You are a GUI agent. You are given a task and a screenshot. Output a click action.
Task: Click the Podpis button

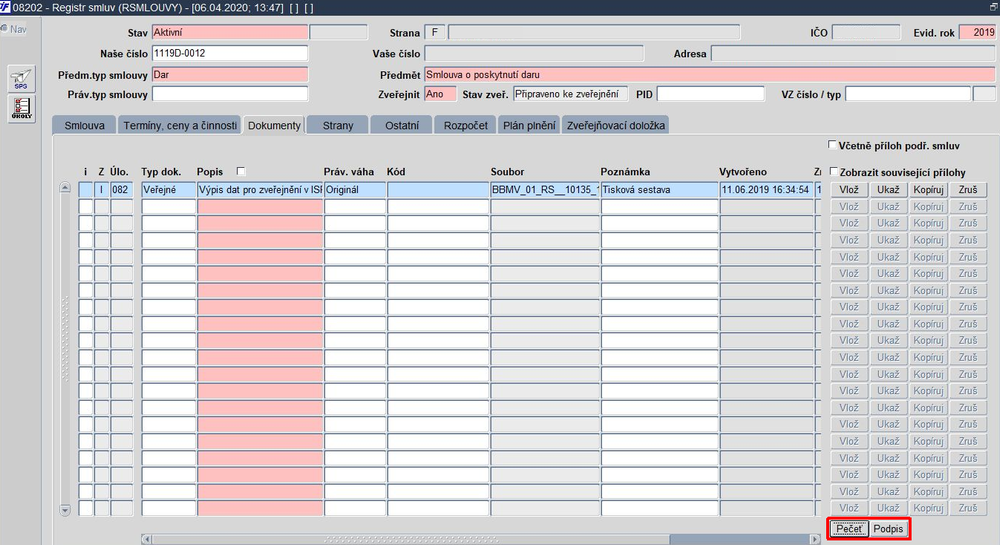coord(888,528)
